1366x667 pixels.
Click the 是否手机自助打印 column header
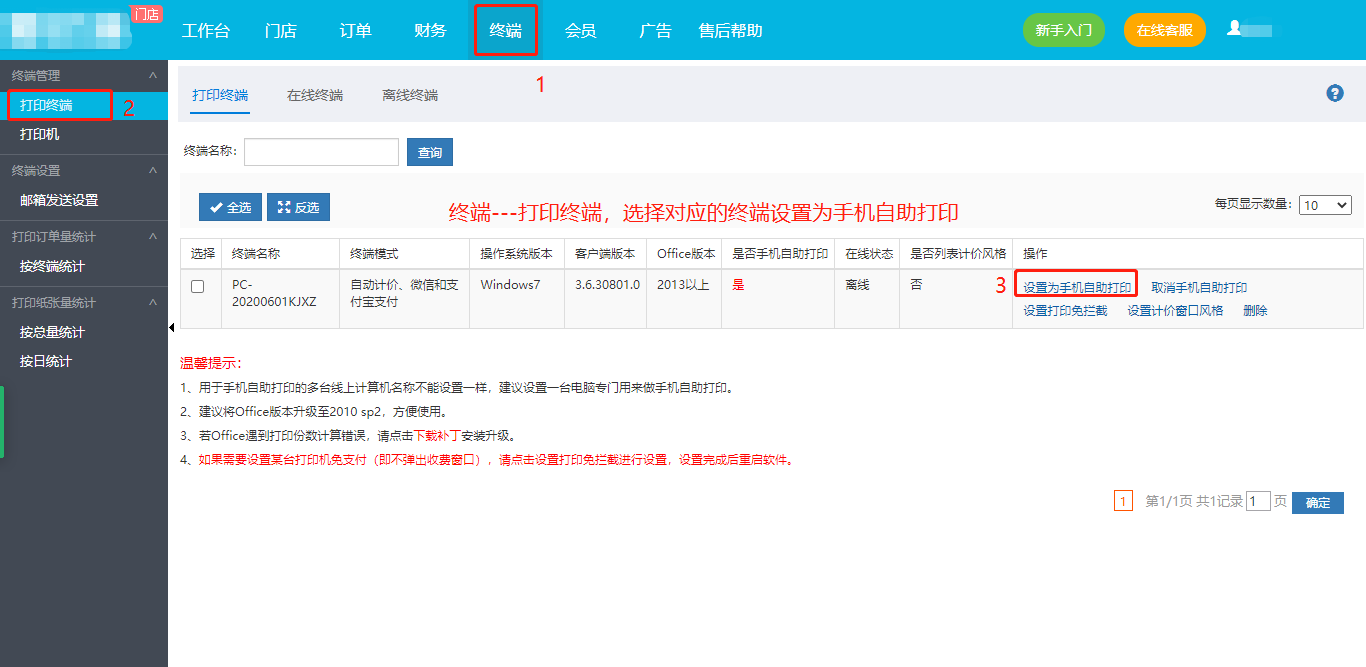pos(780,254)
